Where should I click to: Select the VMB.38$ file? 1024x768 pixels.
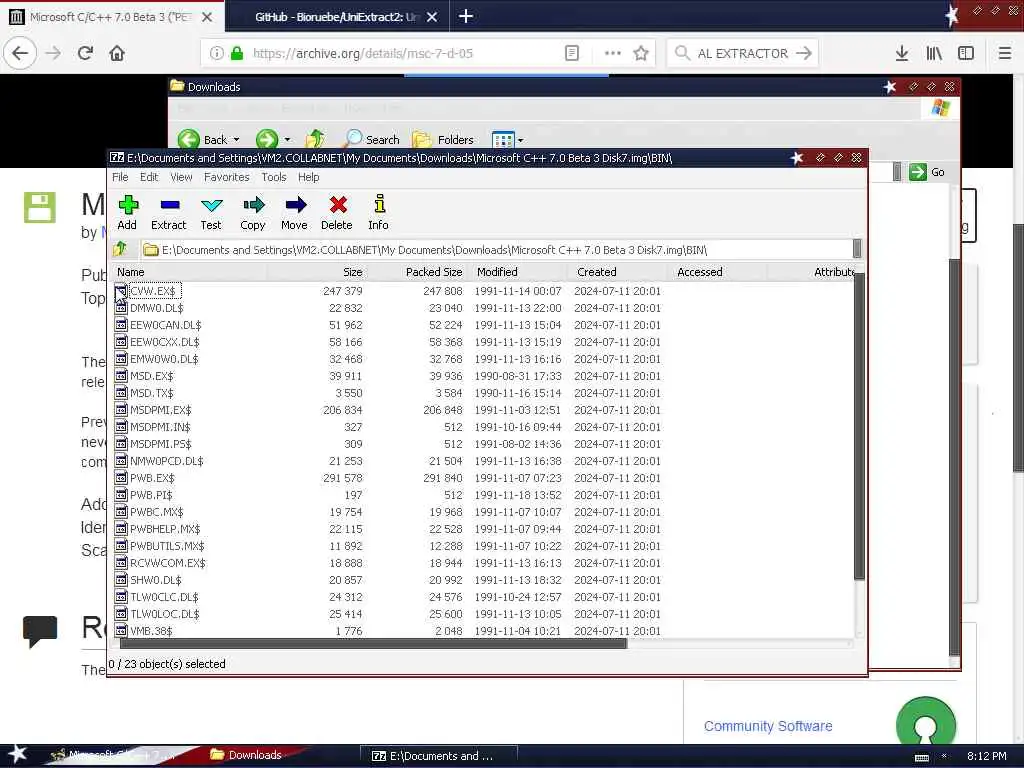pos(151,631)
